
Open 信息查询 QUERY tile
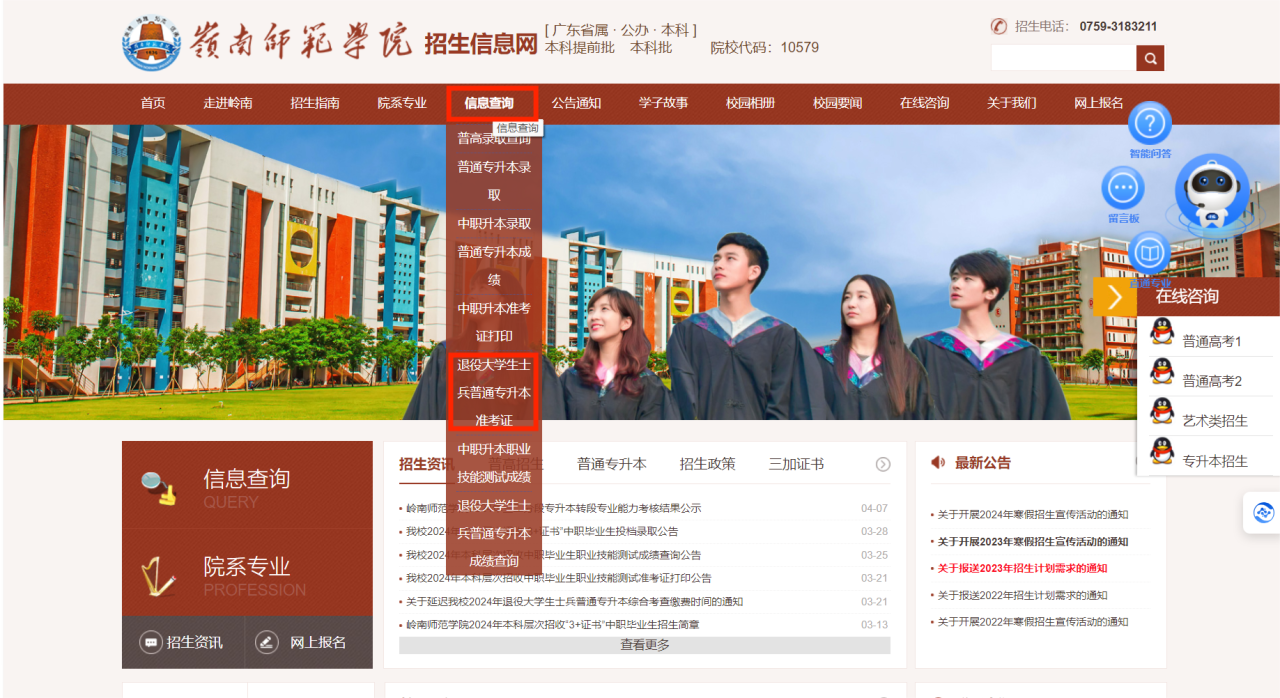pyautogui.click(x=247, y=486)
